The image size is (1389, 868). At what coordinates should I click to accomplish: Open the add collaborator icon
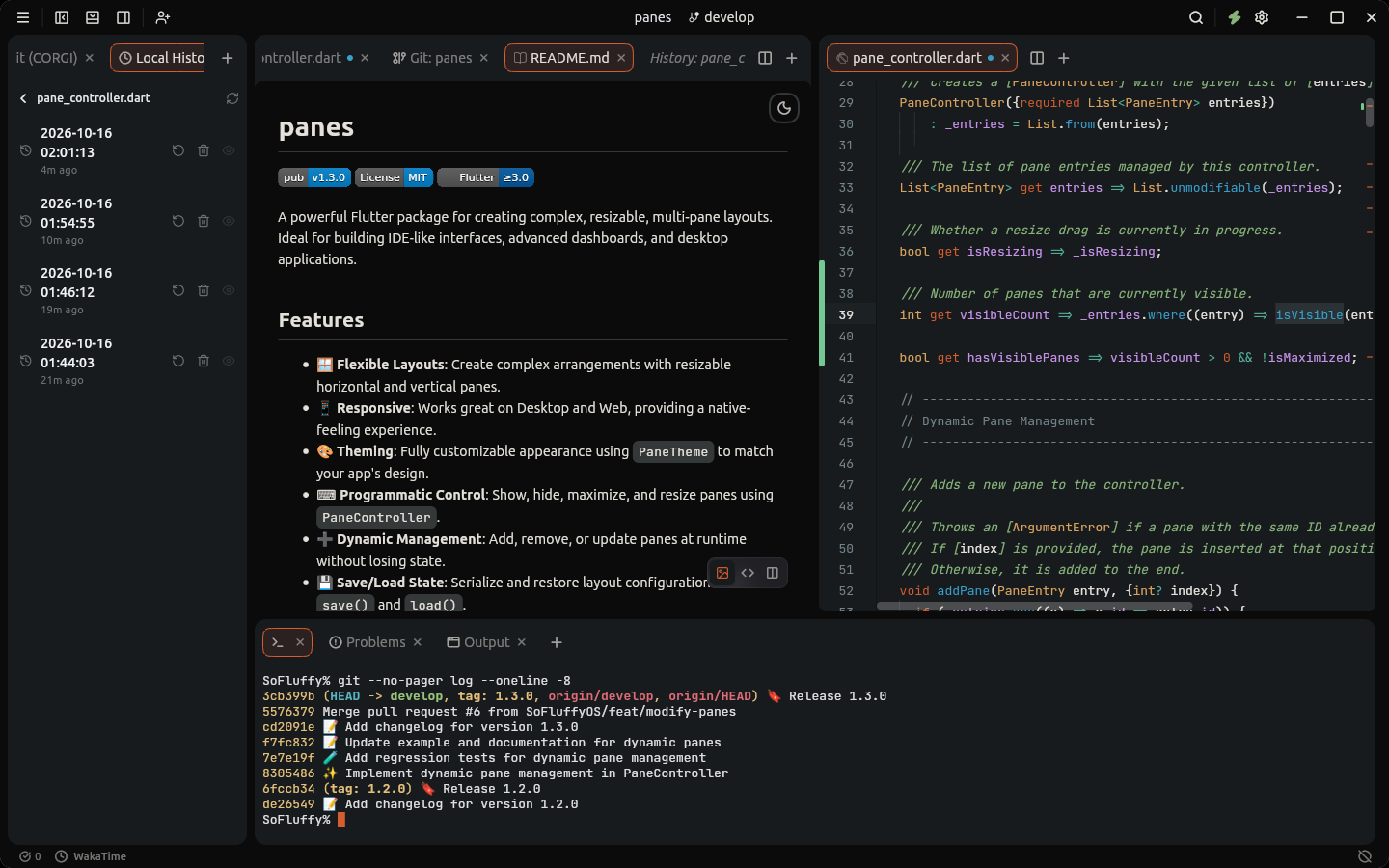(163, 17)
